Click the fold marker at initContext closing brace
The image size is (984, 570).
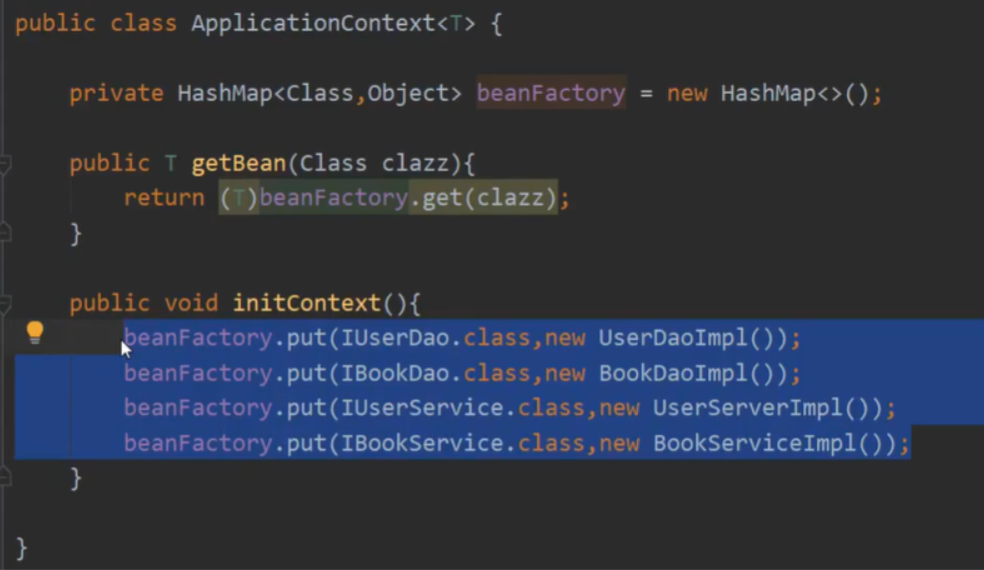[x=4, y=476]
